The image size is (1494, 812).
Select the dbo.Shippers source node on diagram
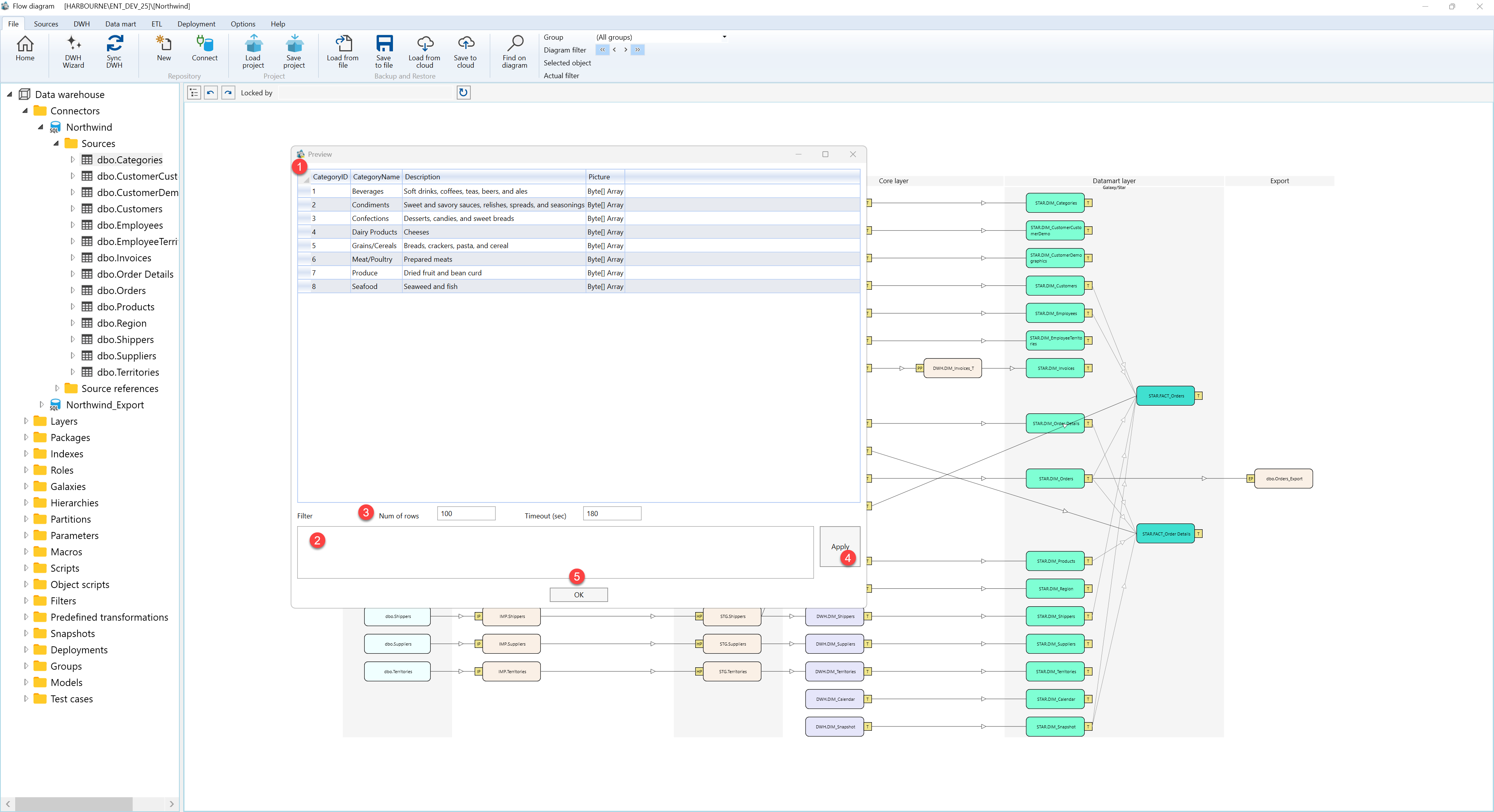click(397, 616)
